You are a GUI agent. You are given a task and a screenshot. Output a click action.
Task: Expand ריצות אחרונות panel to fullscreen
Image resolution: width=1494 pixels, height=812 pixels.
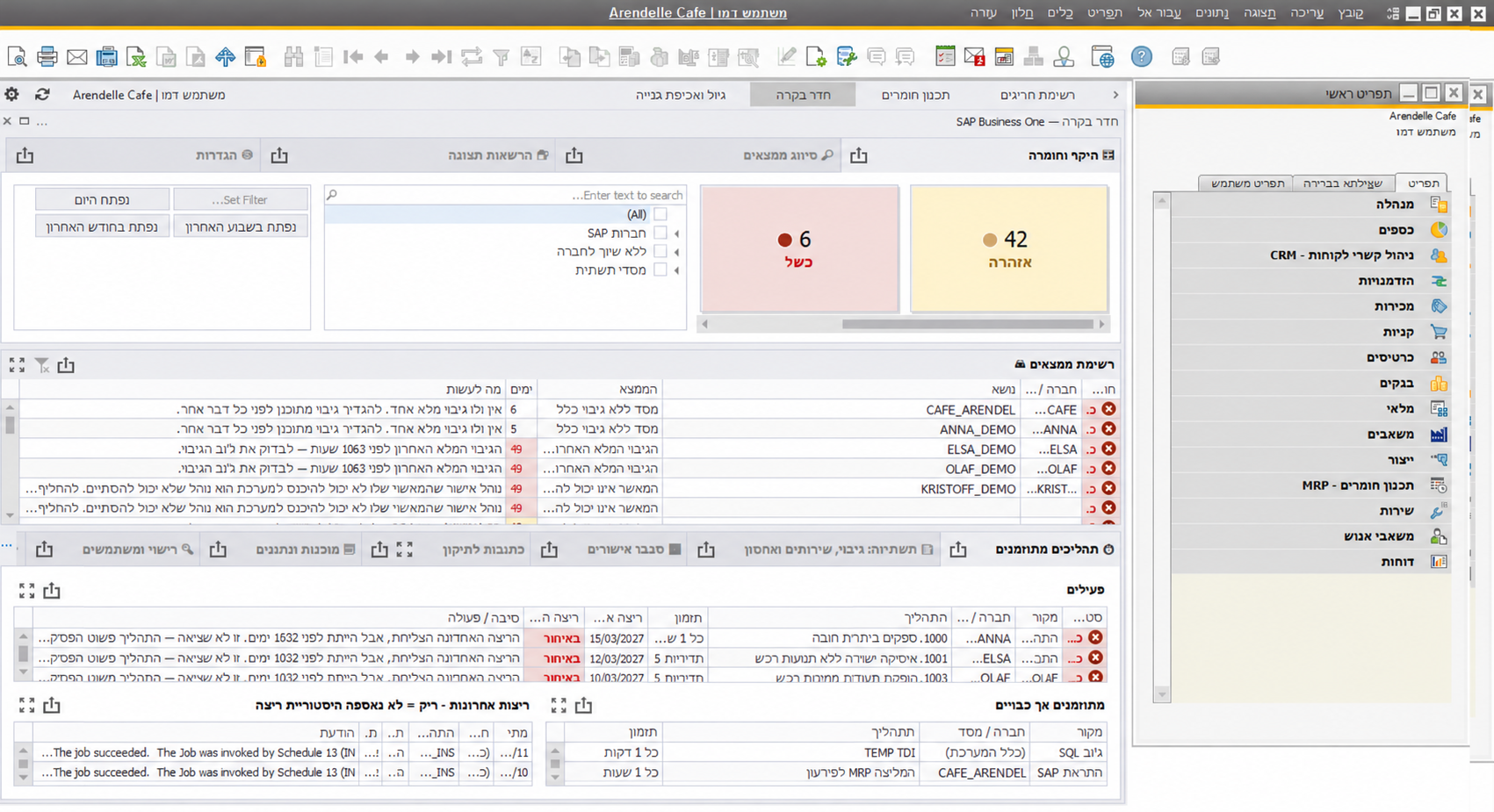pyautogui.click(x=26, y=705)
